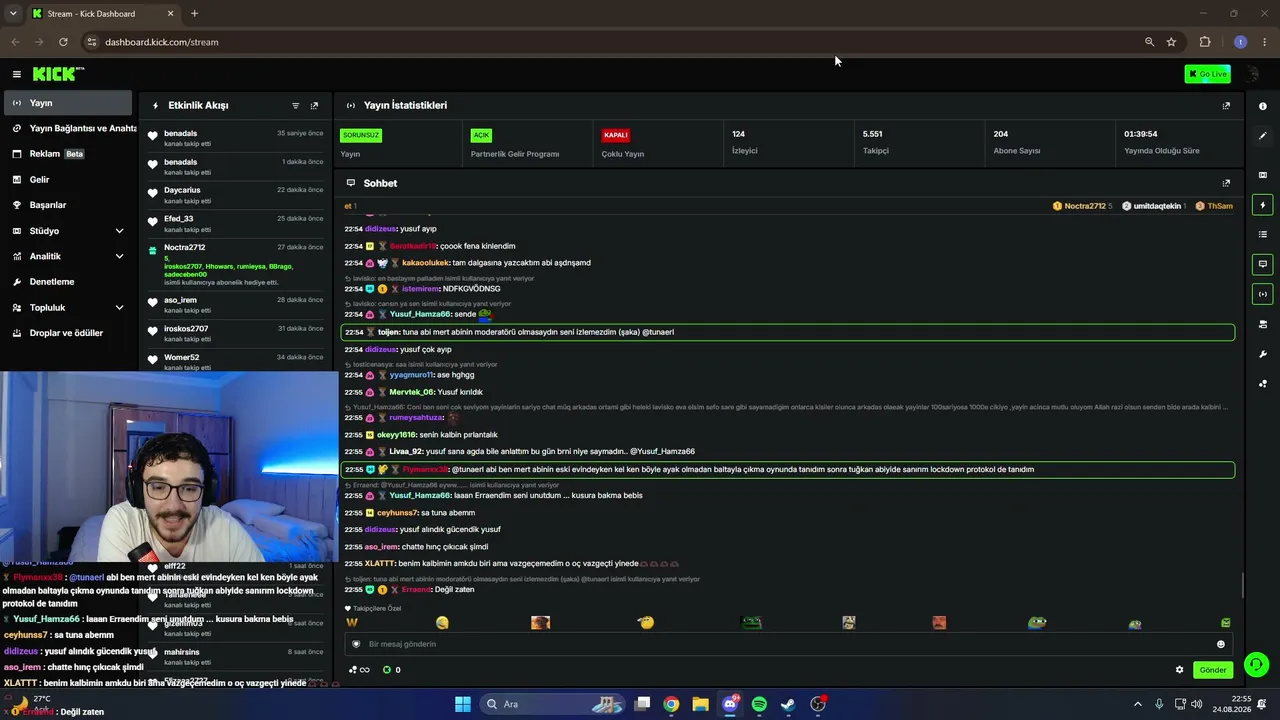Click the Kick logo in header
Viewport: 1280px width, 720px height.
click(x=58, y=74)
